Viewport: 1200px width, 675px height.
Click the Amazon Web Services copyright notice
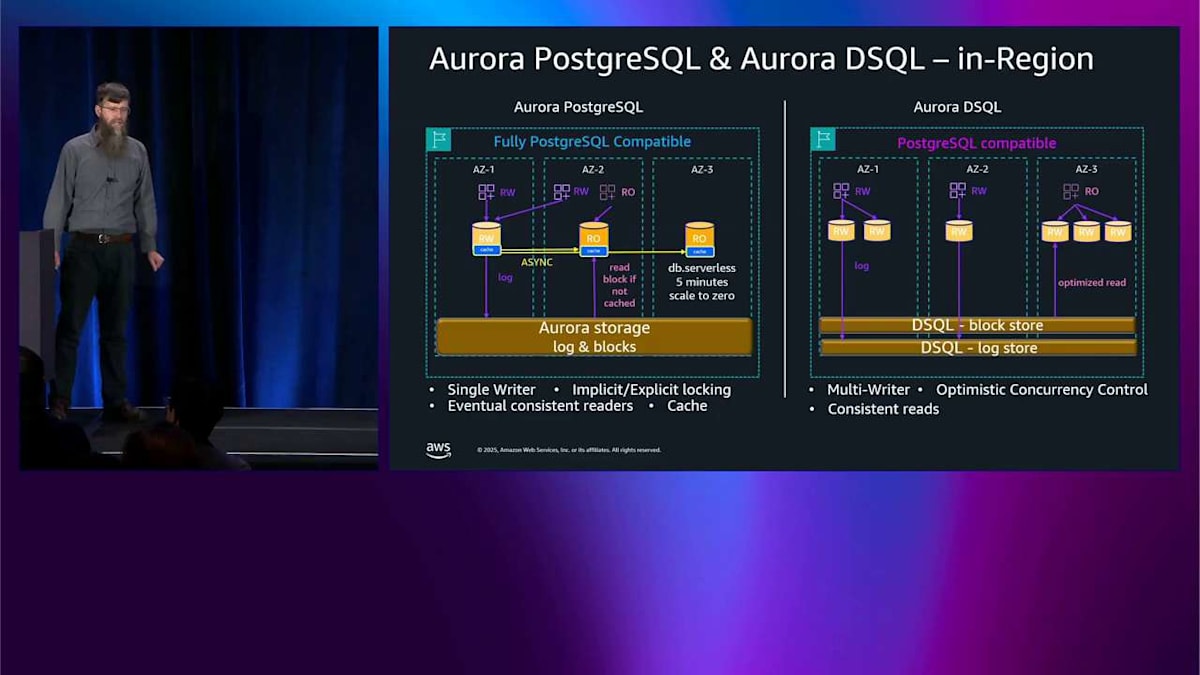point(569,450)
